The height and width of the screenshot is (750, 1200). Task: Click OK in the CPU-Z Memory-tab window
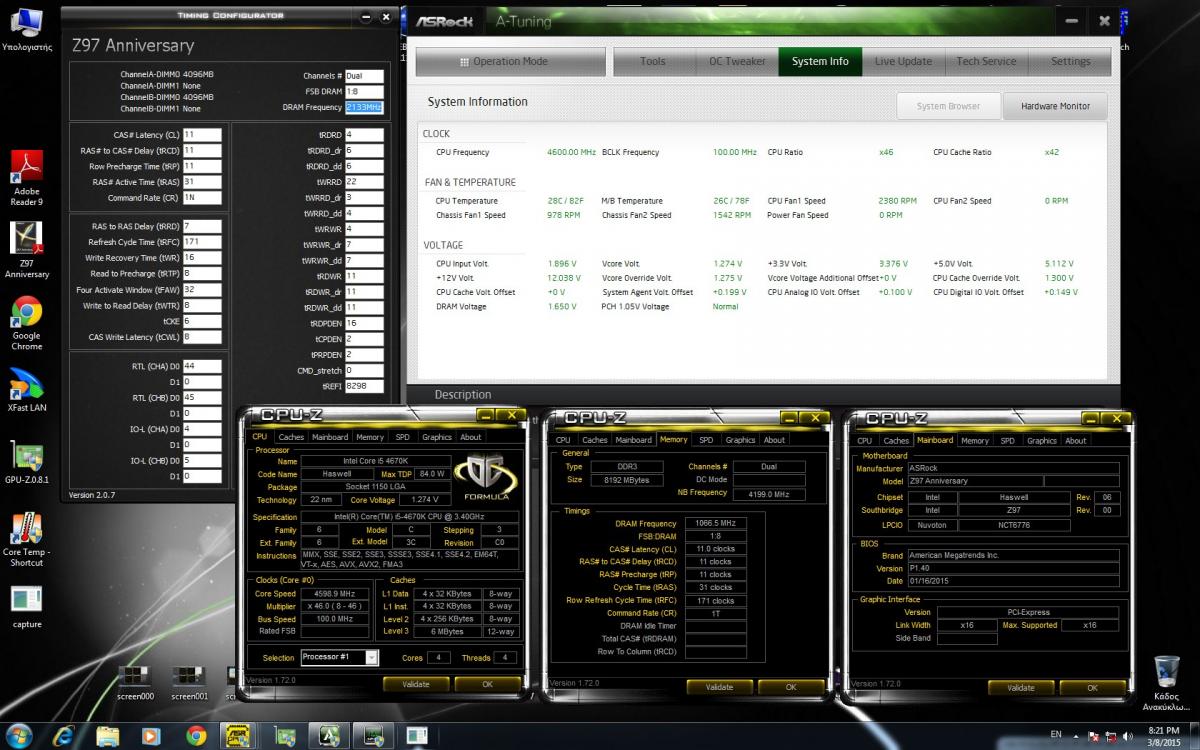click(790, 687)
